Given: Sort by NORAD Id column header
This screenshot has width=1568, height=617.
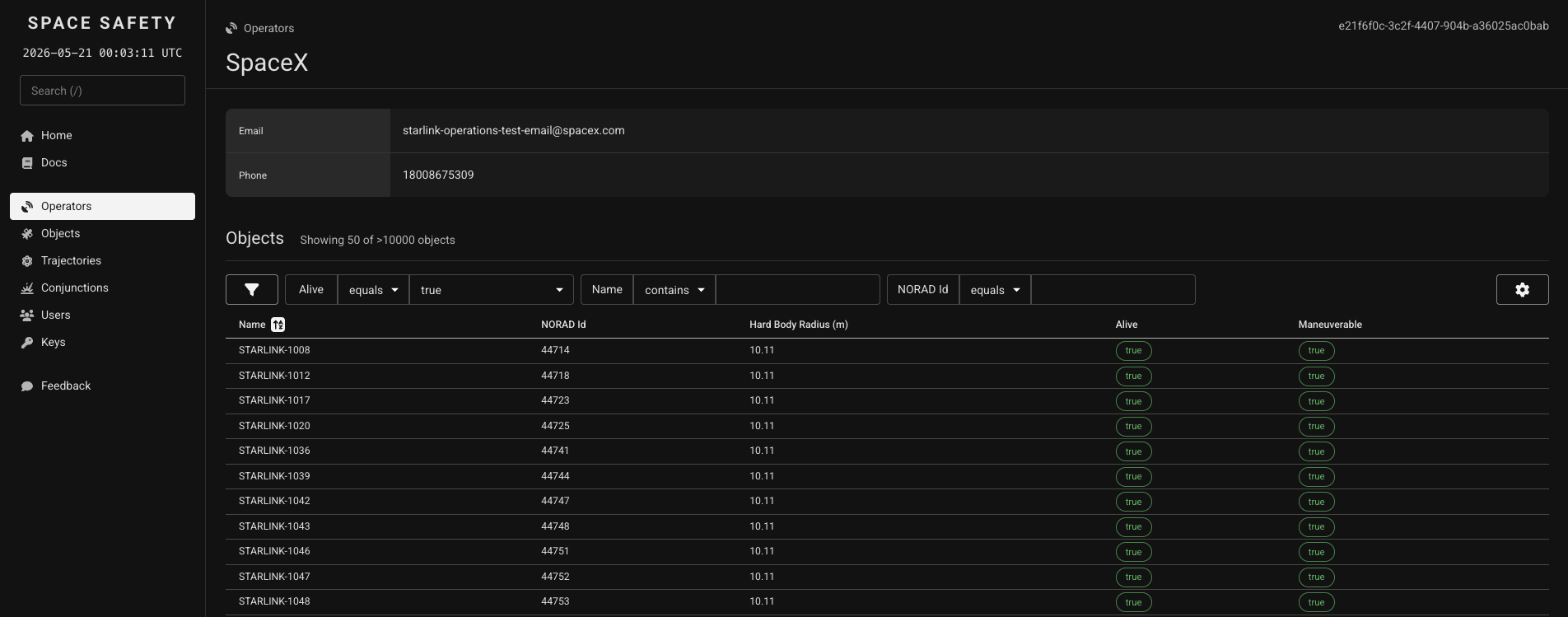Looking at the screenshot, I should (563, 325).
